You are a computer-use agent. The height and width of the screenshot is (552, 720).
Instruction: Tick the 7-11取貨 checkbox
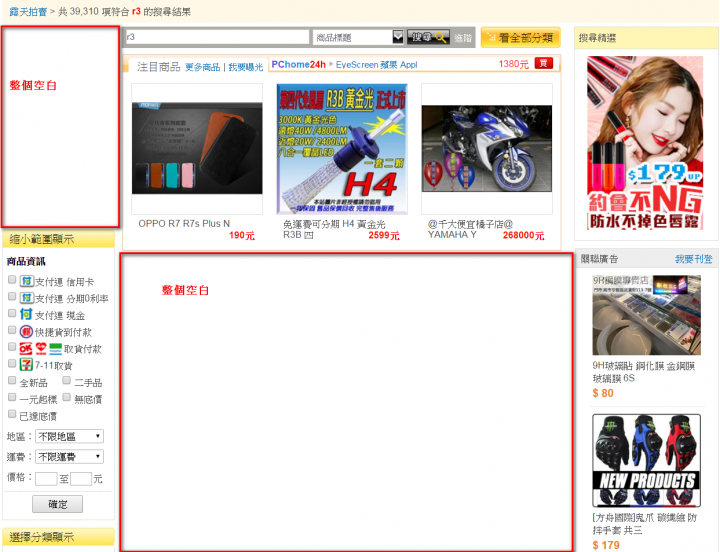tap(12, 364)
